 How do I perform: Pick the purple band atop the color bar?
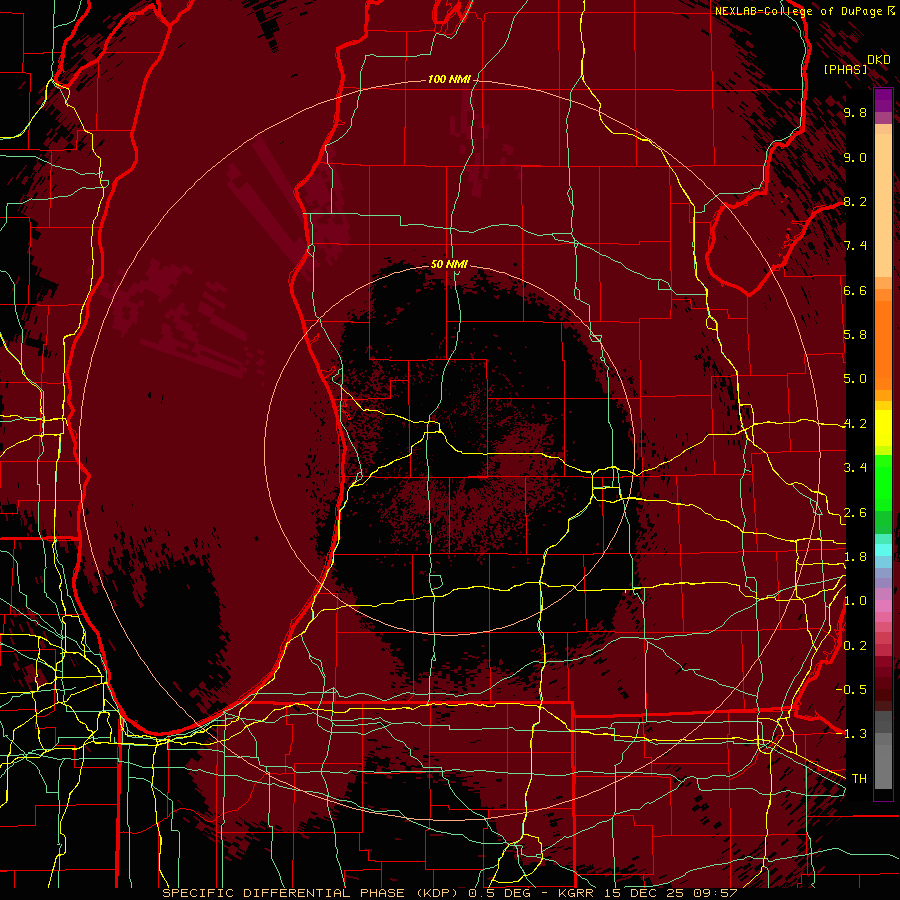(883, 101)
